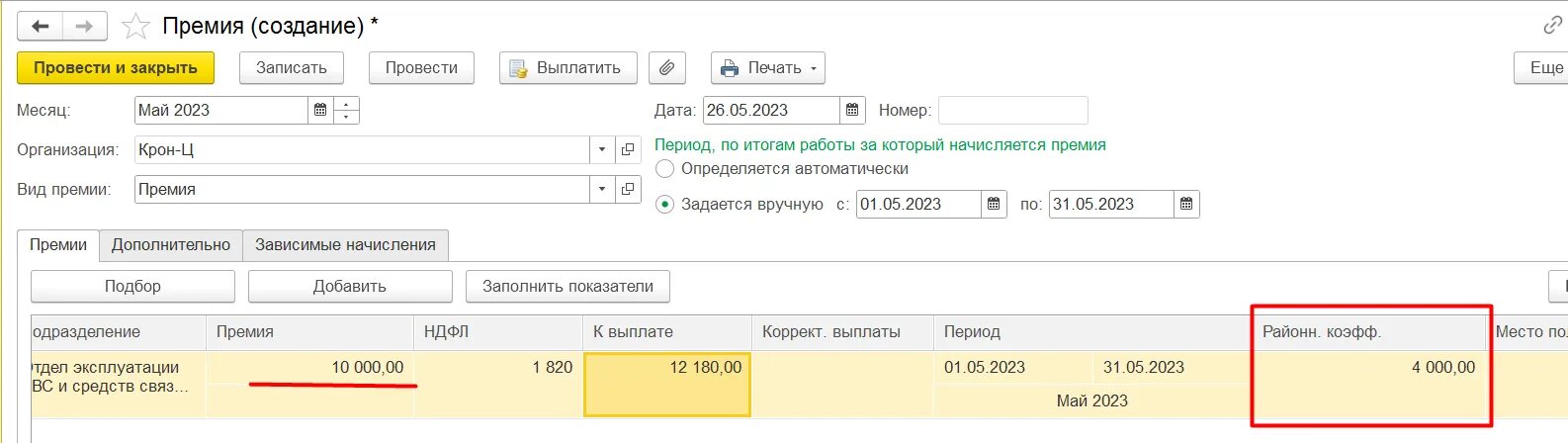Select 'Задается вручную' radio option
Screen dimensions: 1568x443
click(665, 205)
